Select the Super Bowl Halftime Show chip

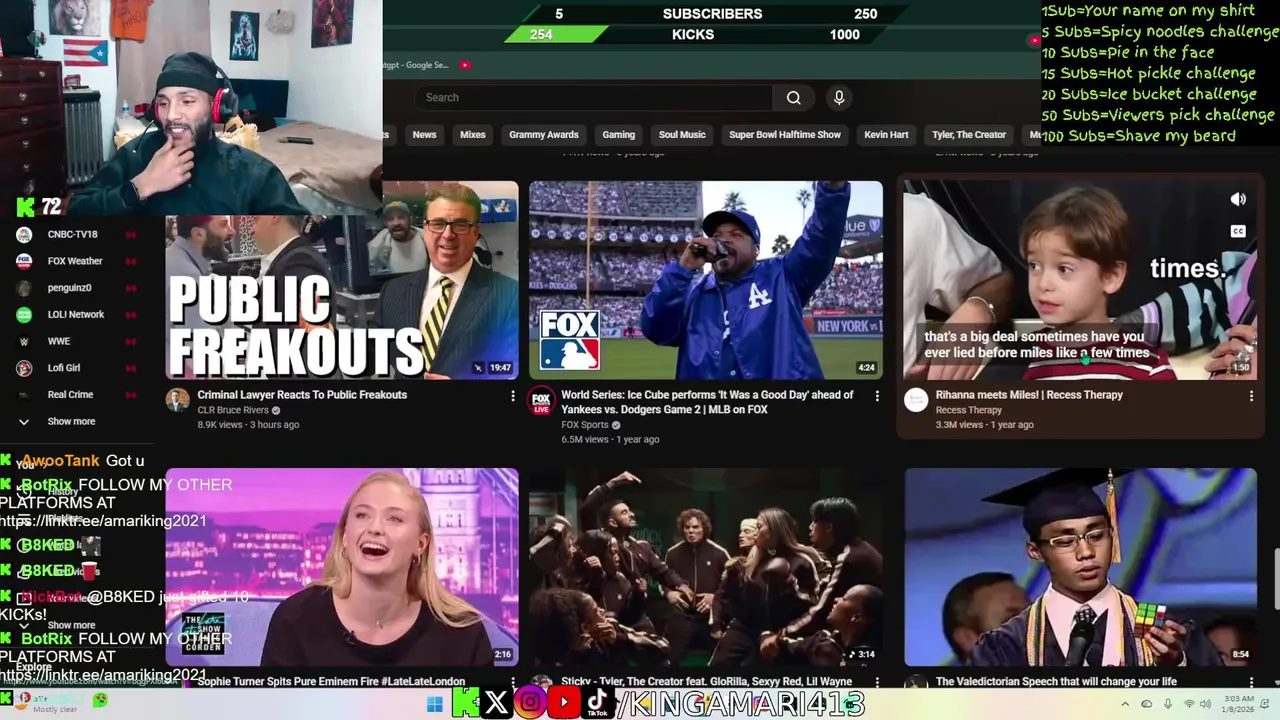point(785,134)
